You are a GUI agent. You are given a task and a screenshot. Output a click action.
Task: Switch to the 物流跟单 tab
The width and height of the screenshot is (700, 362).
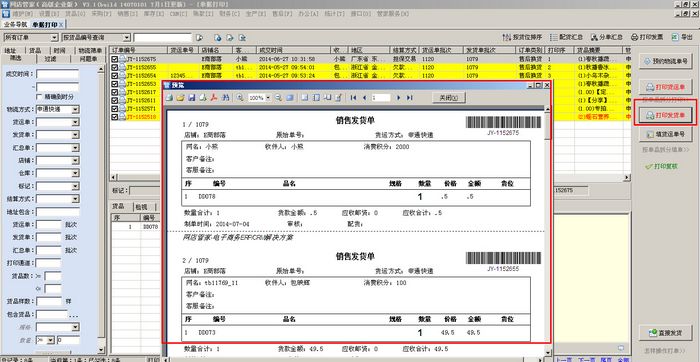(x=90, y=50)
